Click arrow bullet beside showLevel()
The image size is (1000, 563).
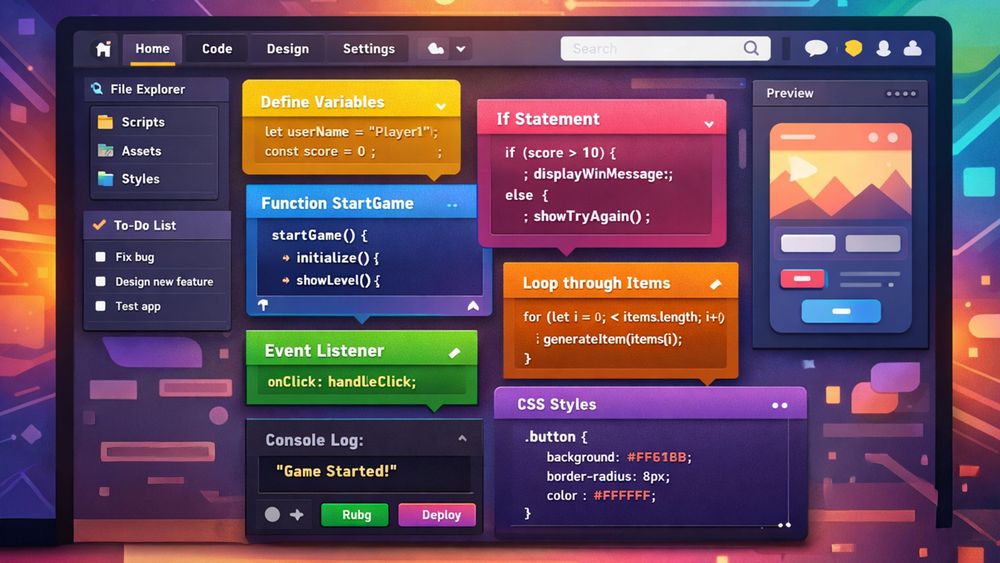286,281
